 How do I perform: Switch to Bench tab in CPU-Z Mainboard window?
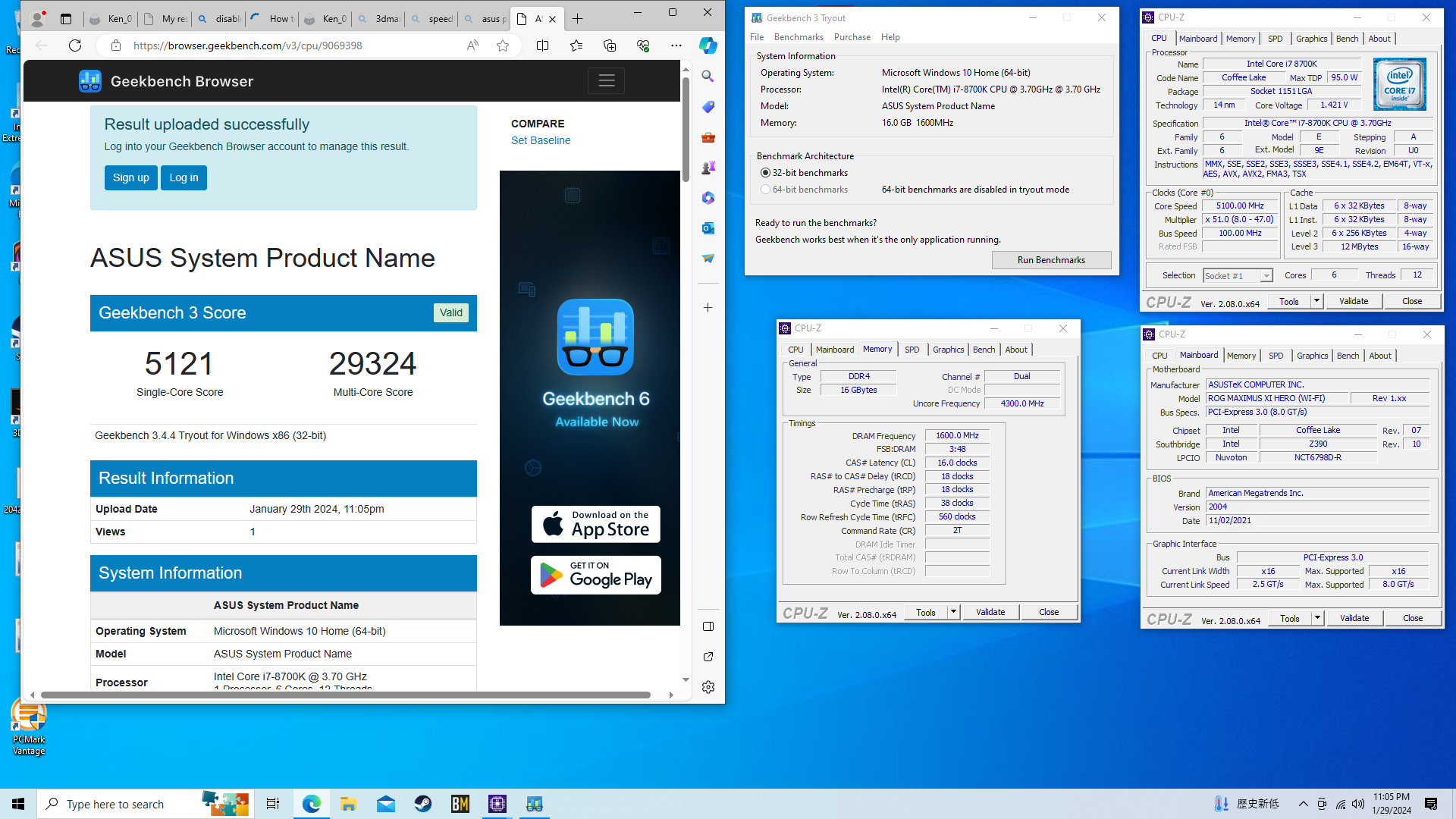(1348, 356)
